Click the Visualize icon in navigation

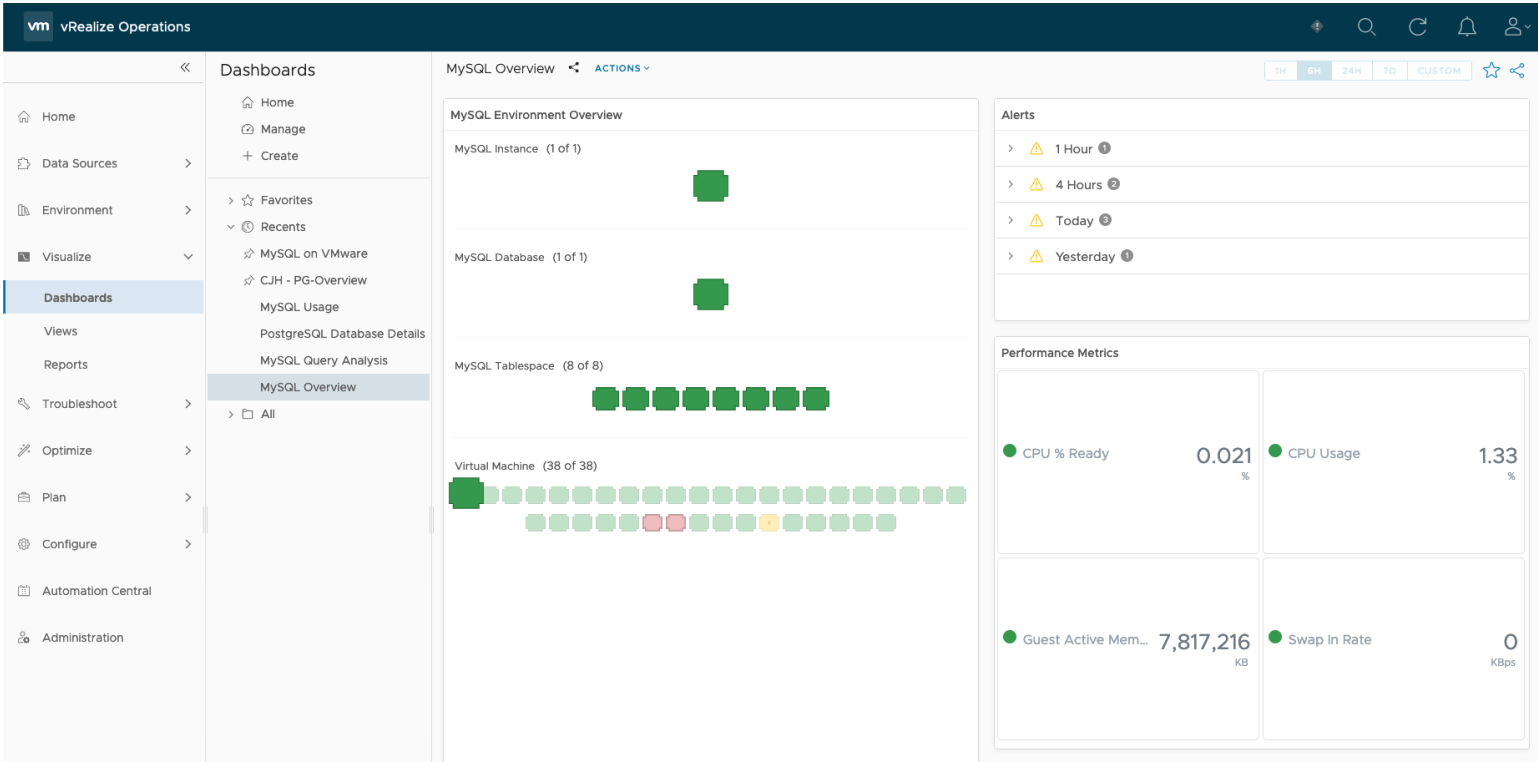coord(24,257)
